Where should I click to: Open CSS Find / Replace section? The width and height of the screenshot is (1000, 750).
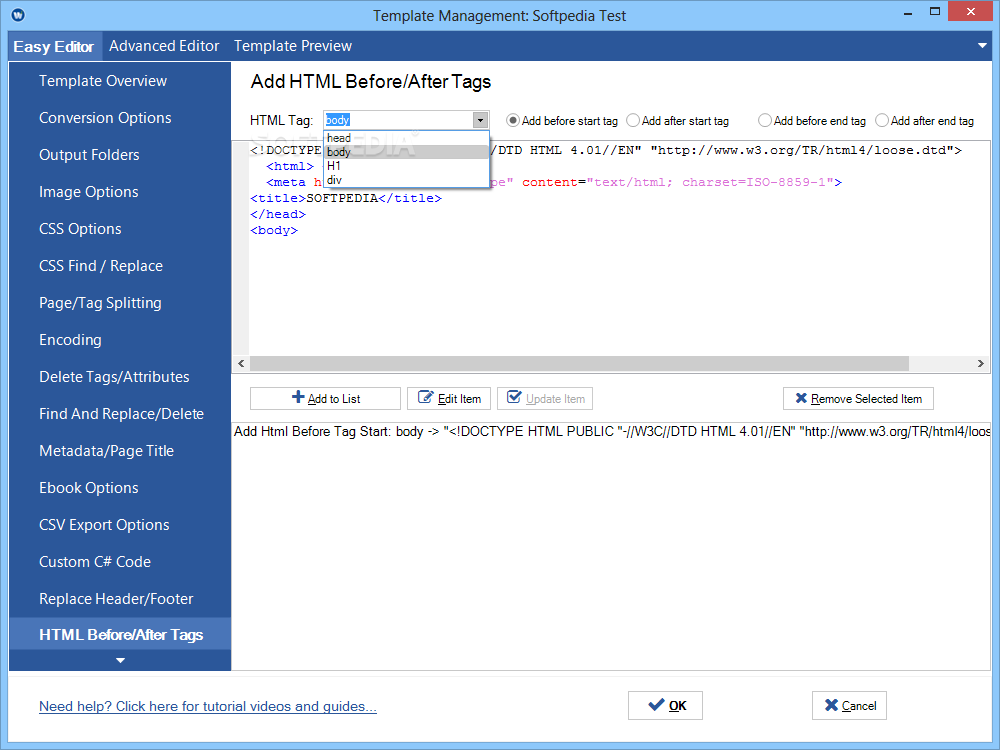point(120,266)
